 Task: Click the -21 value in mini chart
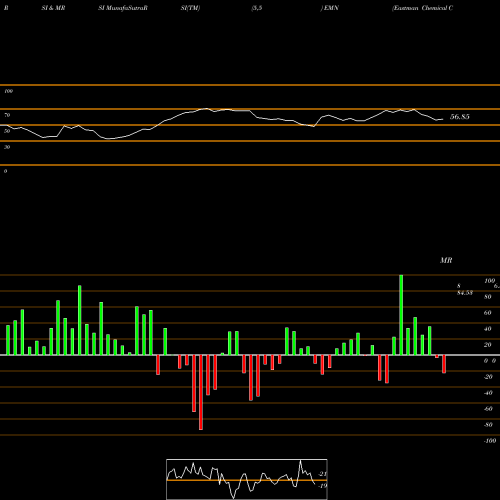point(323,474)
